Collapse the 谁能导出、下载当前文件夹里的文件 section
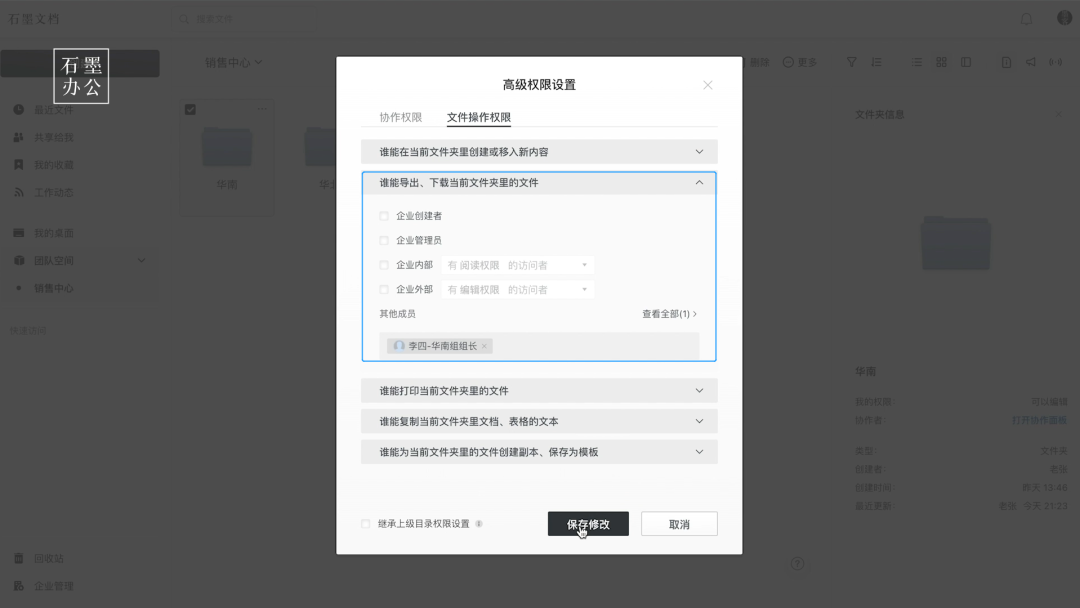 click(700, 182)
